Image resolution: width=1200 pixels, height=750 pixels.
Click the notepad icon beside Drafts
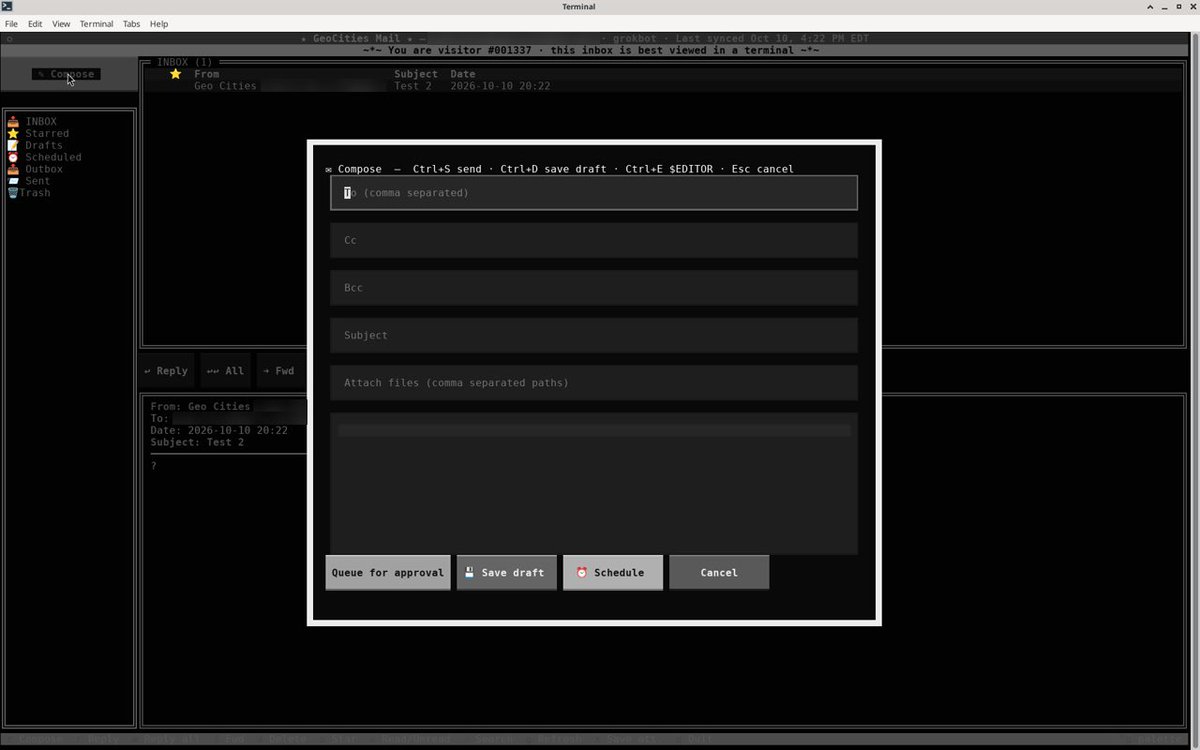[x=13, y=145]
